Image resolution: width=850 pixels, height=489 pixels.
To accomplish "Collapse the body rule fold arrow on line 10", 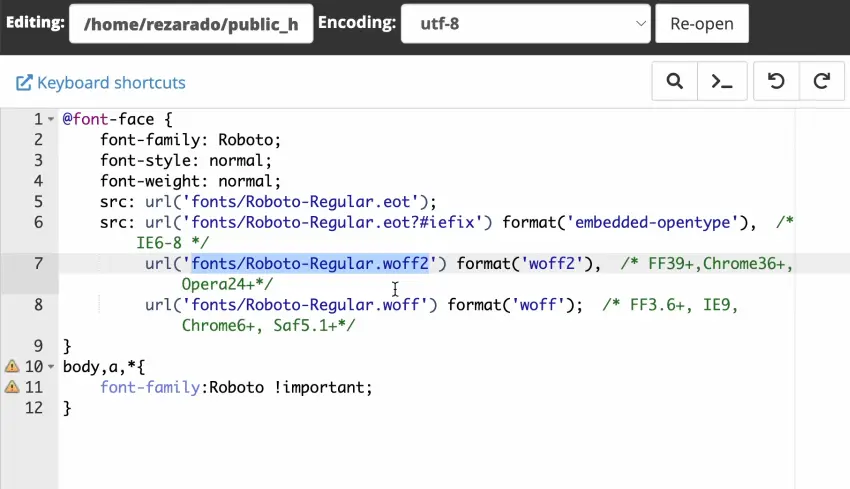I will [51, 367].
